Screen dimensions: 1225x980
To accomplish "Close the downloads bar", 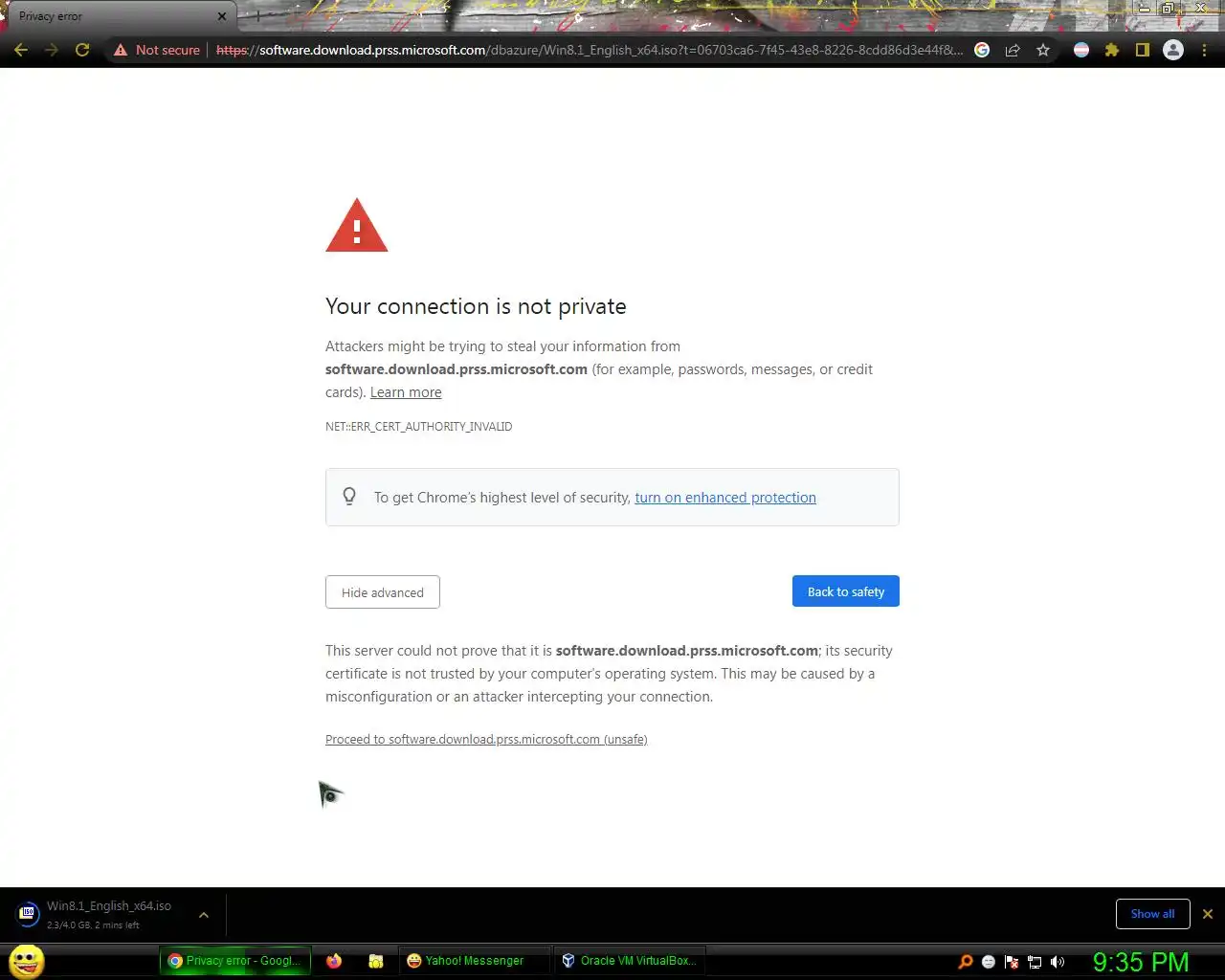I will 1208,914.
